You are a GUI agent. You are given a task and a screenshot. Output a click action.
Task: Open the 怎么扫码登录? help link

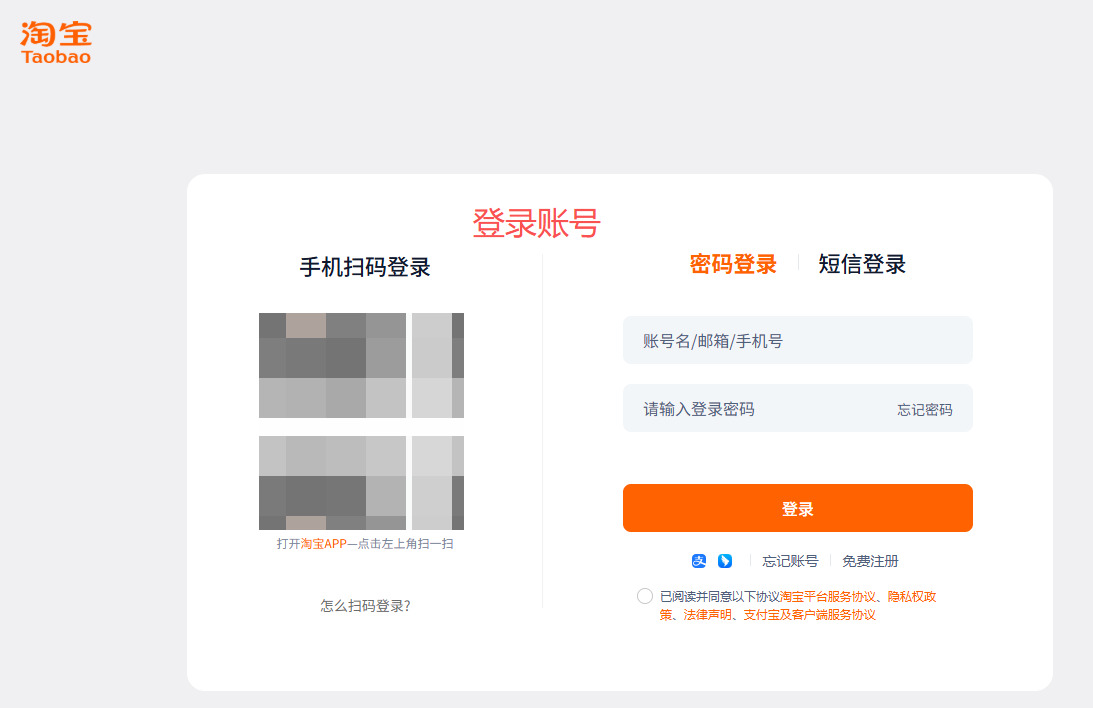[x=365, y=606]
